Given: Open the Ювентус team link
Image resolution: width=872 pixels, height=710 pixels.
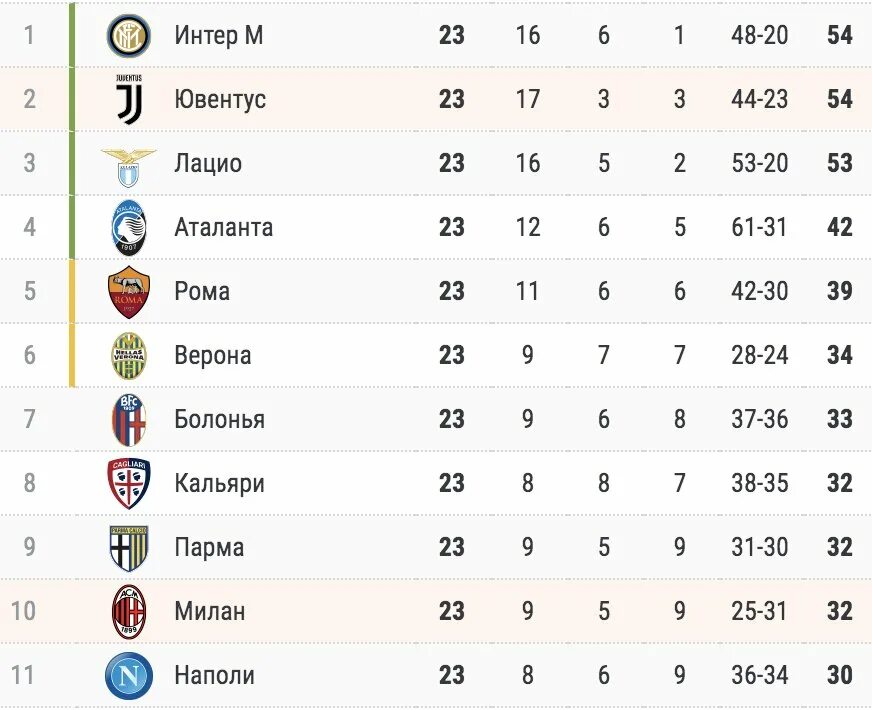Looking at the screenshot, I should tap(219, 99).
